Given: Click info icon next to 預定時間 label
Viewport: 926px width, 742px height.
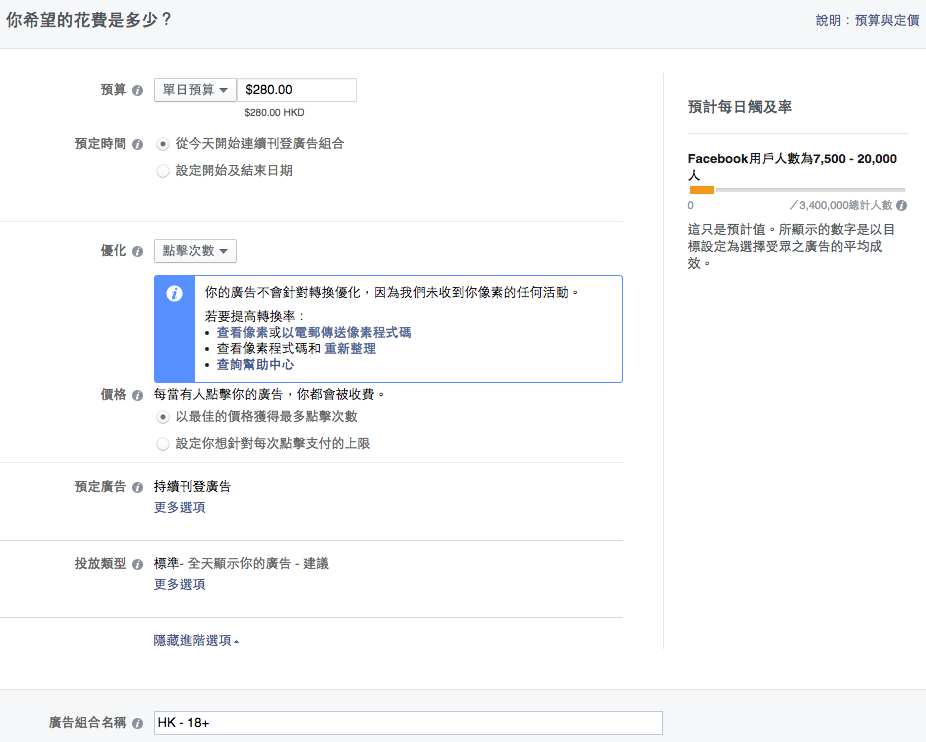Looking at the screenshot, I should tap(138, 144).
